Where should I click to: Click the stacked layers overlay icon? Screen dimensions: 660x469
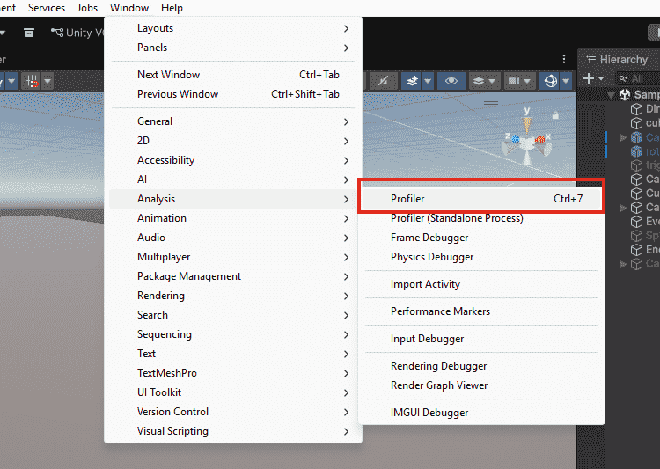tap(478, 80)
